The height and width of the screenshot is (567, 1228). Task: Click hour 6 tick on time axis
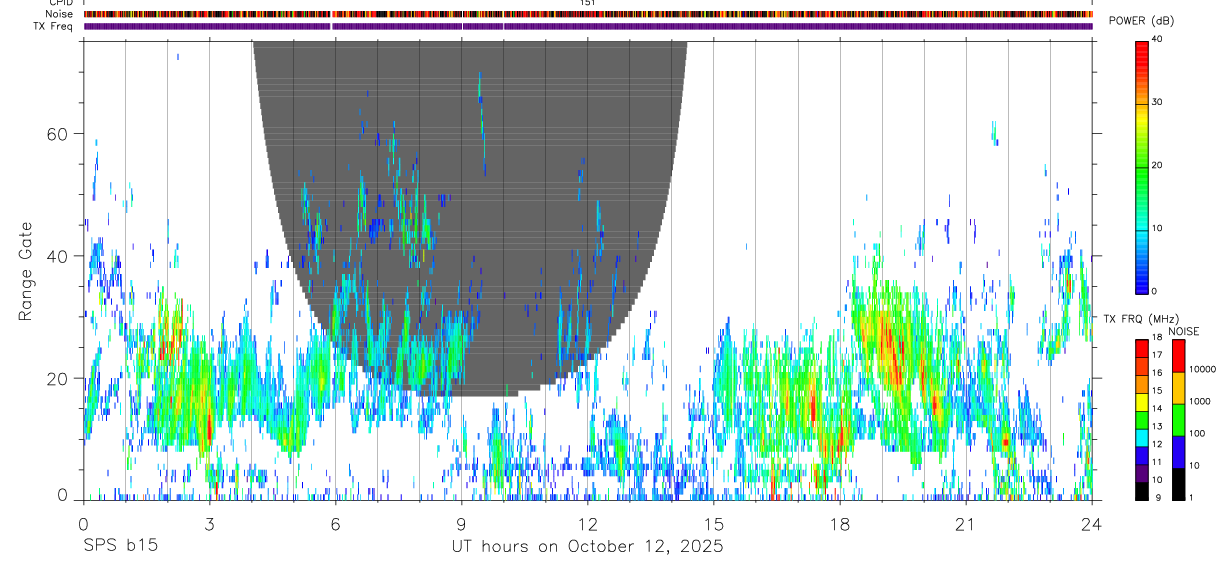(335, 523)
